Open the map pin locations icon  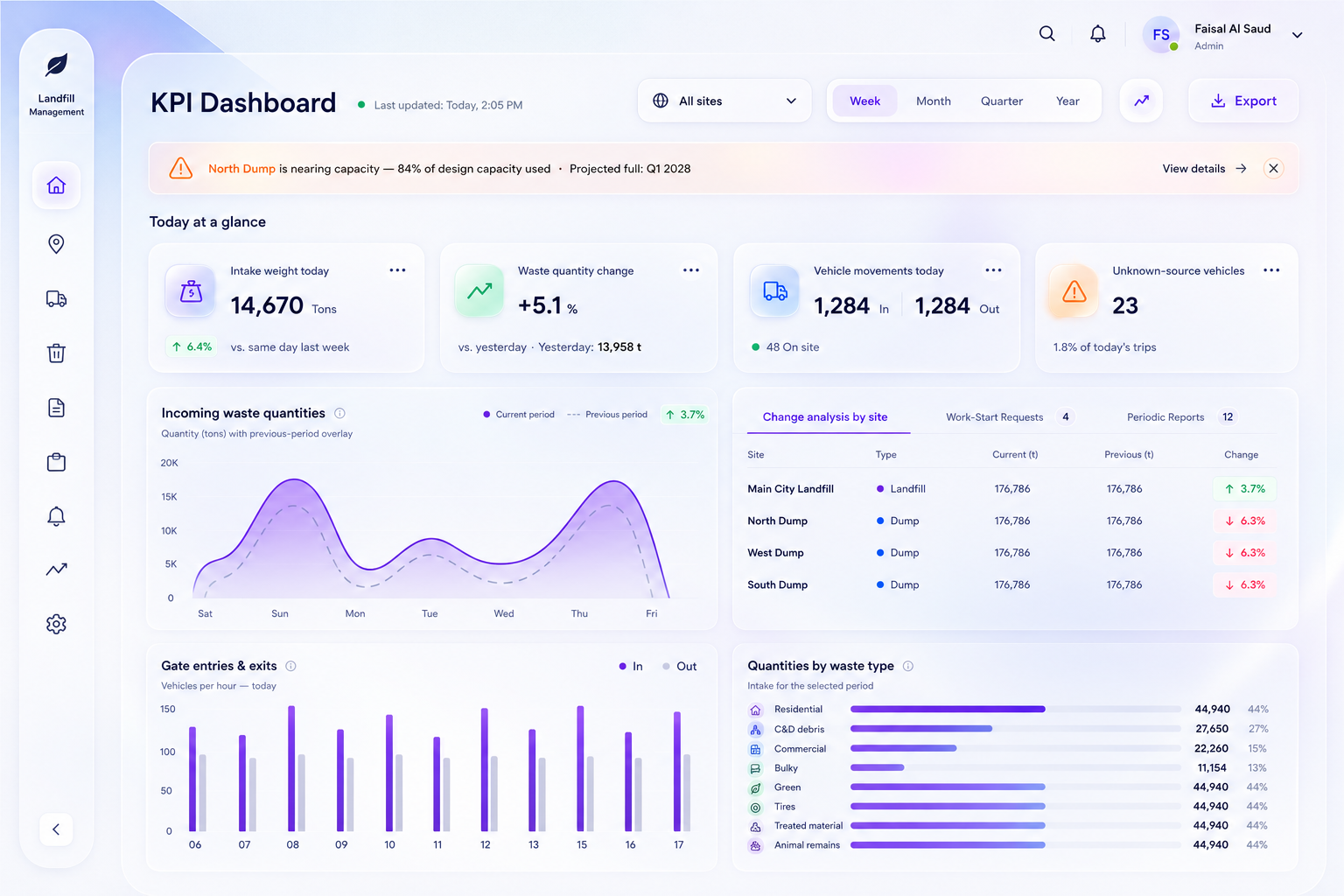[x=56, y=244]
